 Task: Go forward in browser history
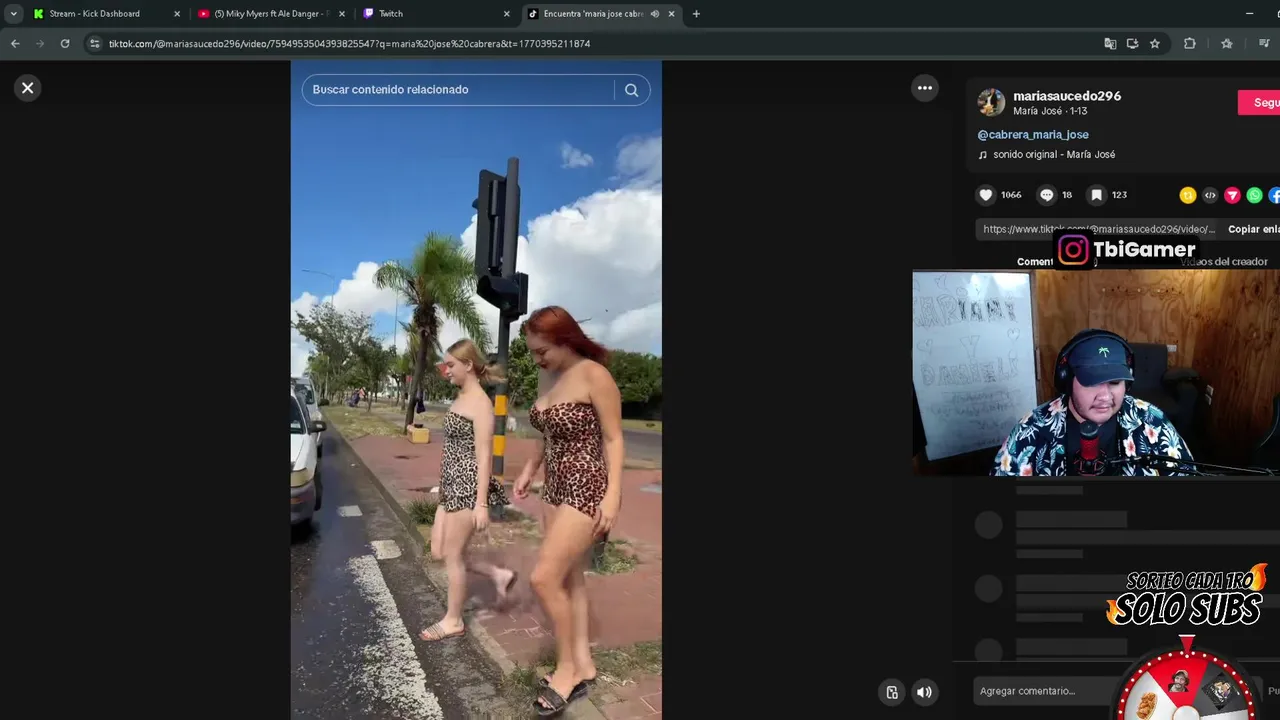[40, 44]
